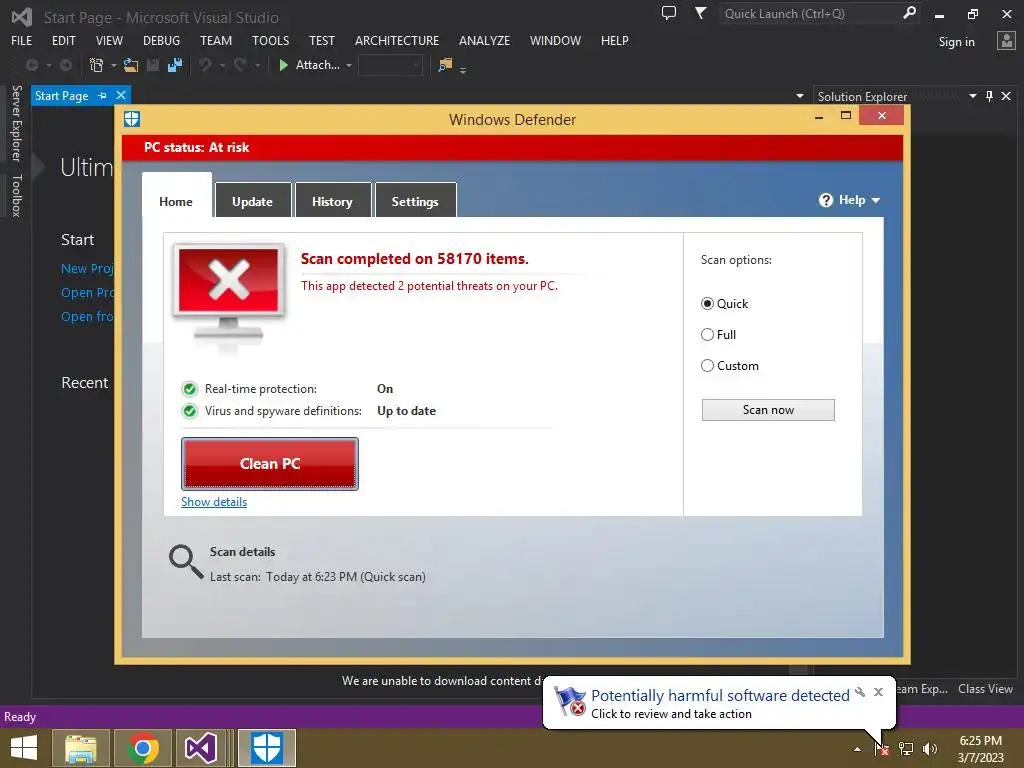
Task: Click the Help question mark icon in Defender
Action: click(826, 200)
